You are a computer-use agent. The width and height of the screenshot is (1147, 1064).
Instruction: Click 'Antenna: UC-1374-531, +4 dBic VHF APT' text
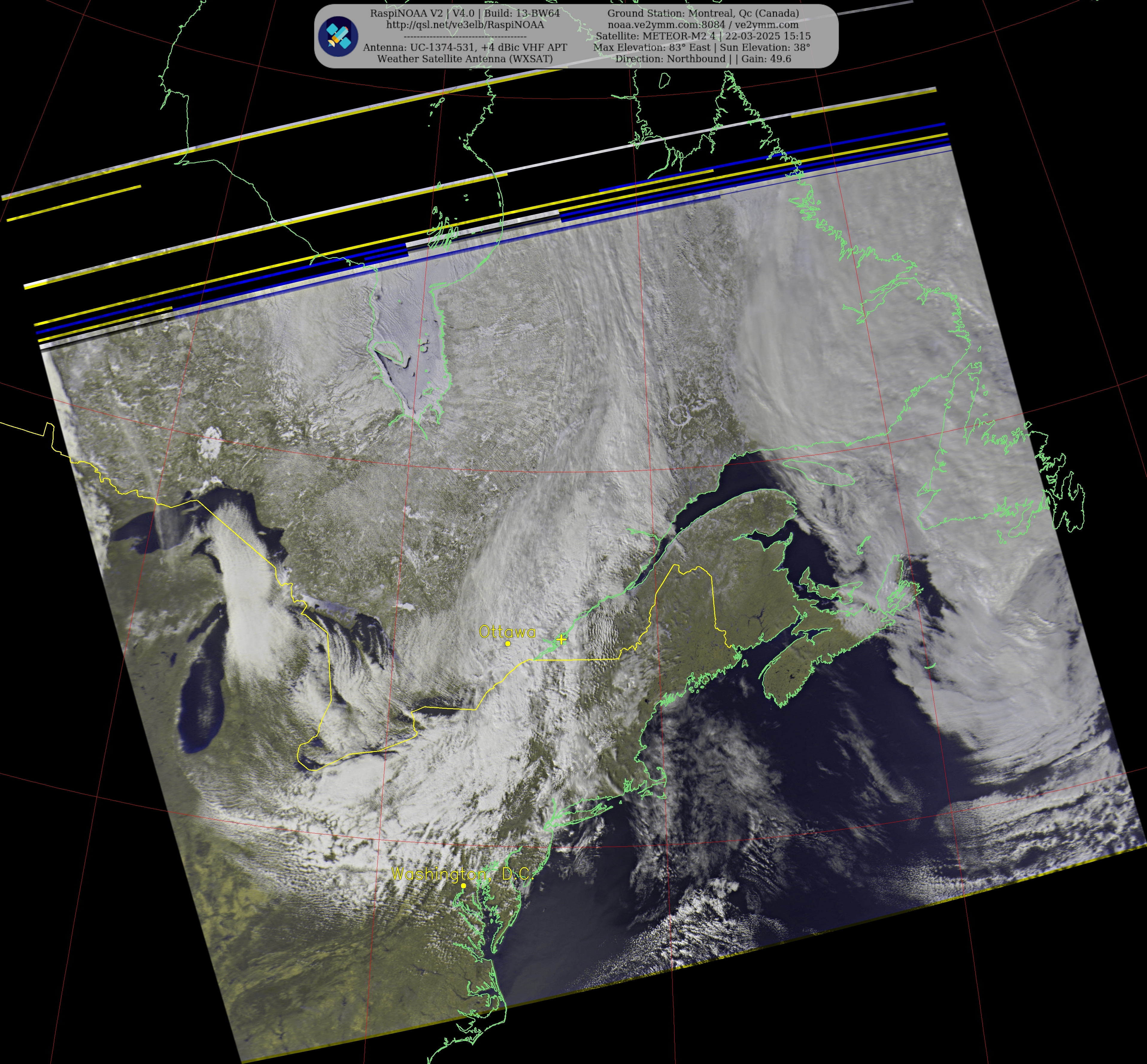(x=465, y=47)
